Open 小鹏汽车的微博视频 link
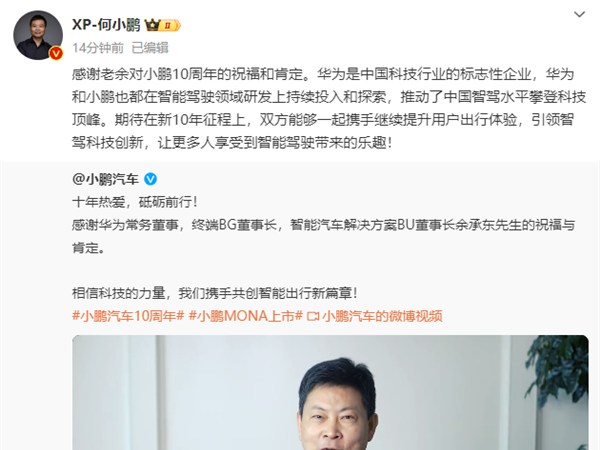The width and height of the screenshot is (600, 450). 382,316
